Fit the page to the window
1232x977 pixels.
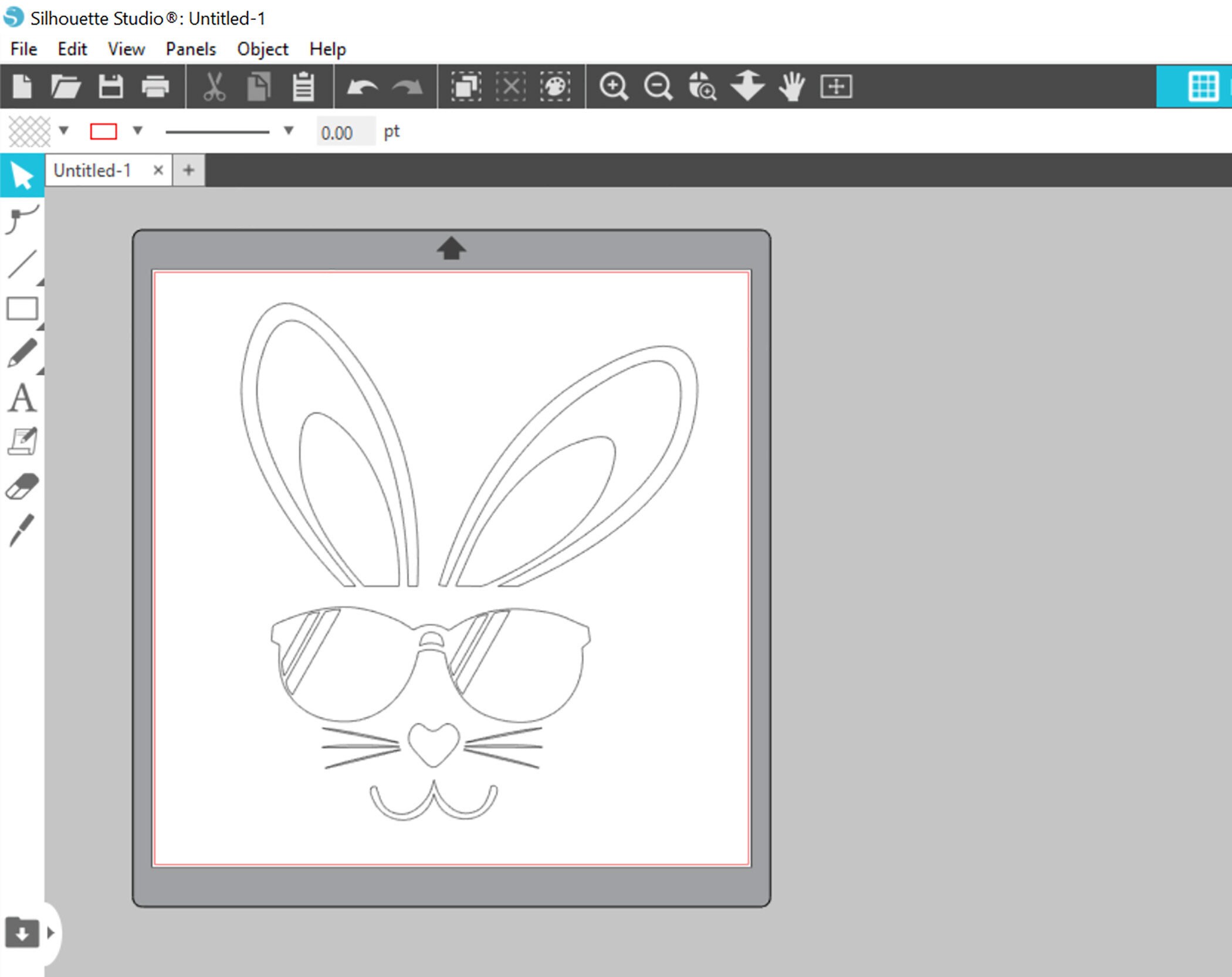tap(836, 87)
